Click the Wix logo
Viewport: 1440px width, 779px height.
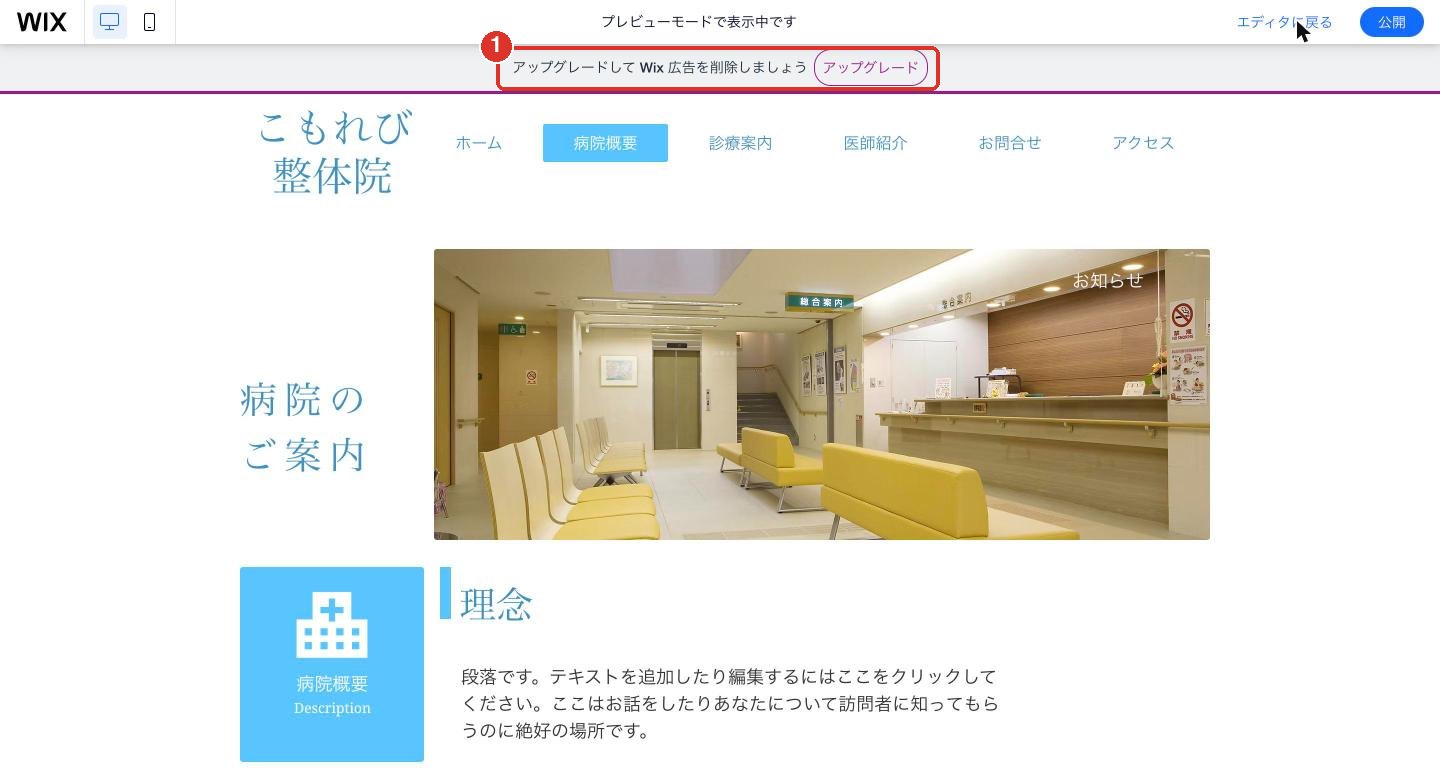pyautogui.click(x=42, y=22)
